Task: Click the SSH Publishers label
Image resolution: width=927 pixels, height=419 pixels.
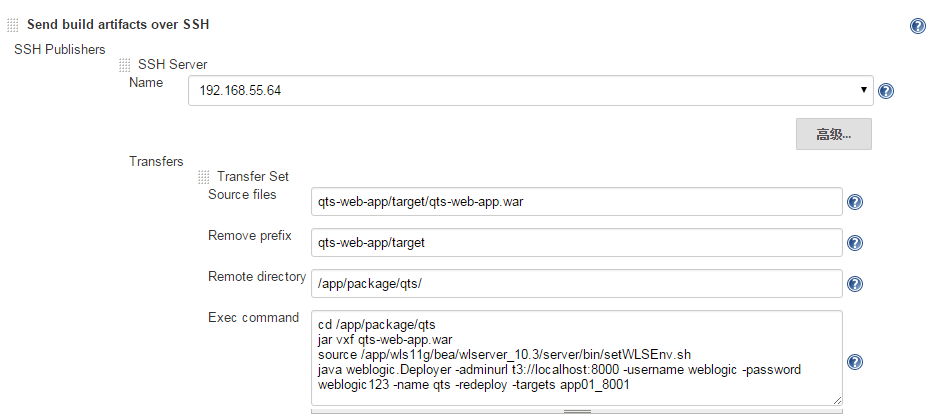Action: (60, 50)
